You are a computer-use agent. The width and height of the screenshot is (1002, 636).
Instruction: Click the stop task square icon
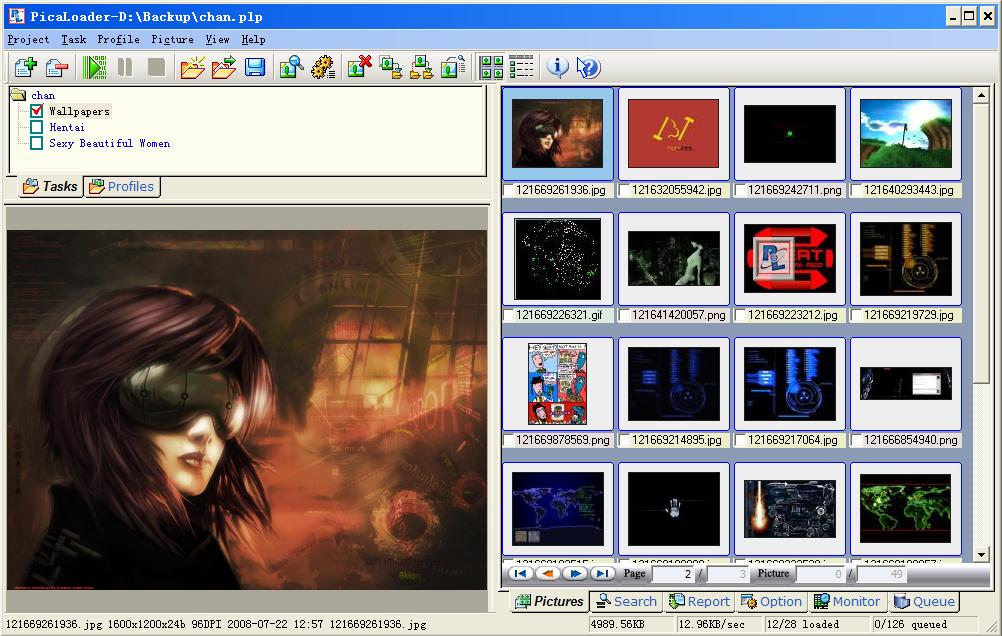coord(157,67)
